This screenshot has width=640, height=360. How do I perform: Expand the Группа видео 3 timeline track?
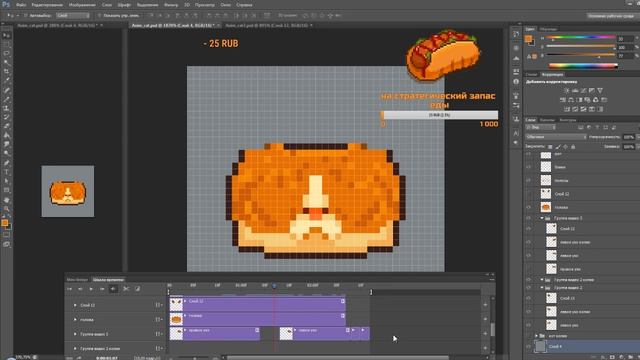(75, 334)
